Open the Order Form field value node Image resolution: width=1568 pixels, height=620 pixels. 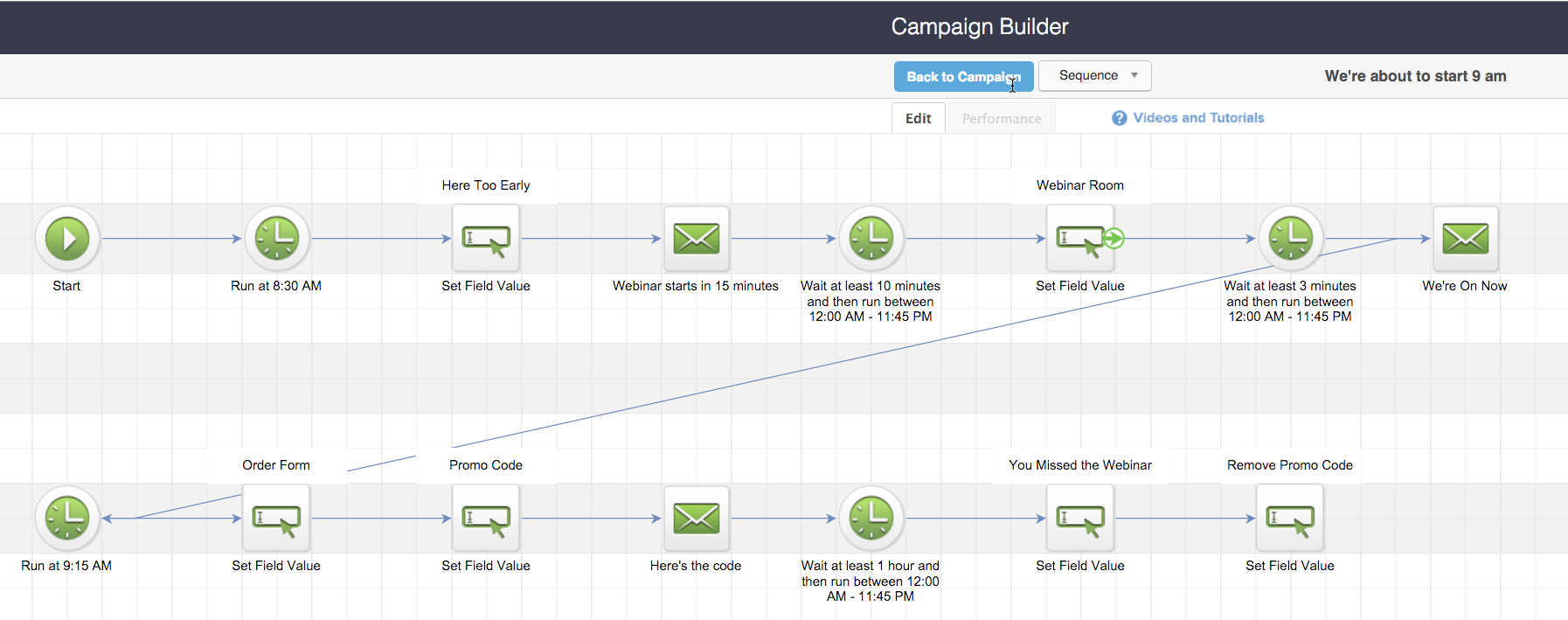[276, 519]
